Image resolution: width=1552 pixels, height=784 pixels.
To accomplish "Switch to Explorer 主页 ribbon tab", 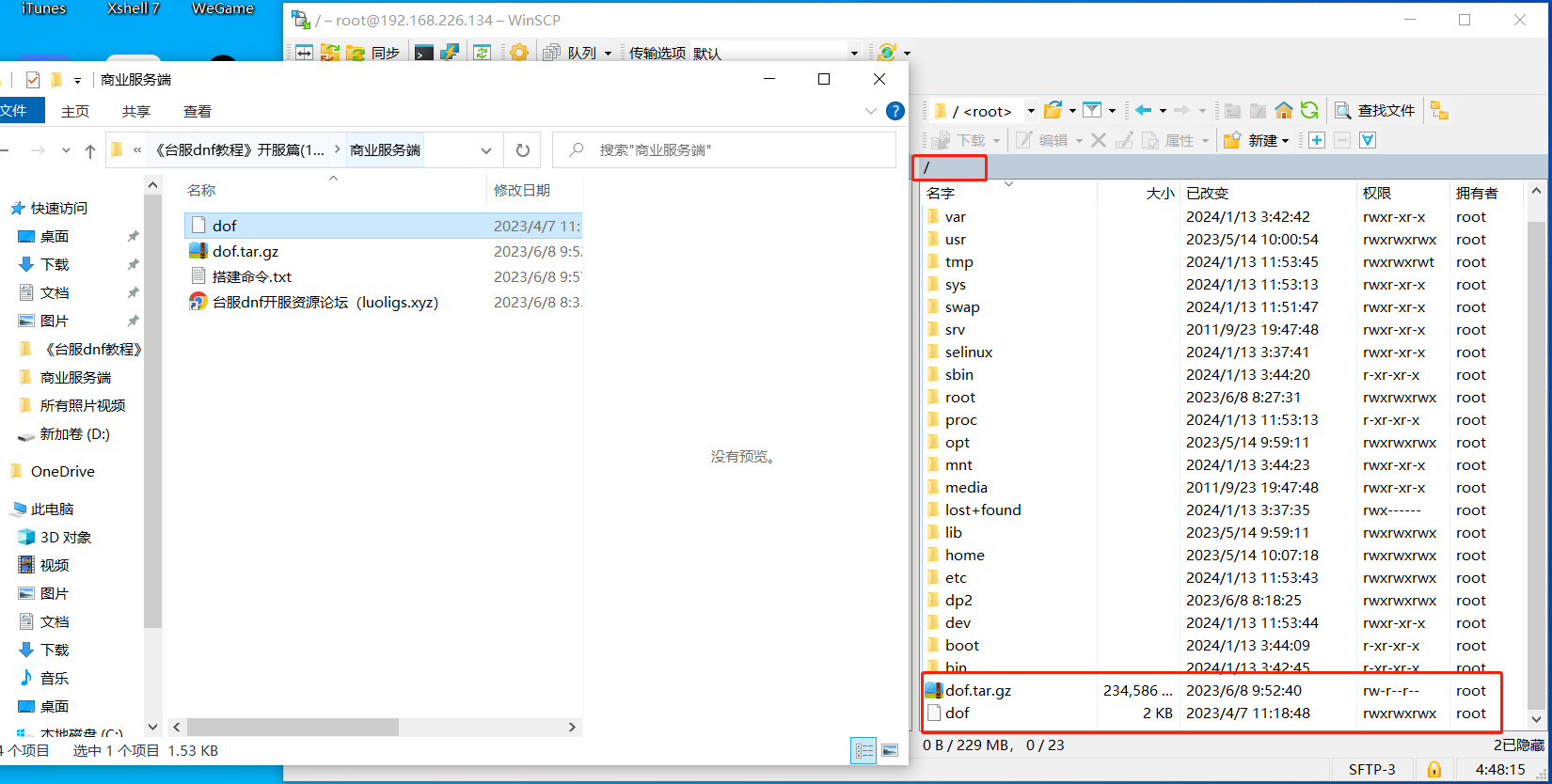I will pos(75,111).
